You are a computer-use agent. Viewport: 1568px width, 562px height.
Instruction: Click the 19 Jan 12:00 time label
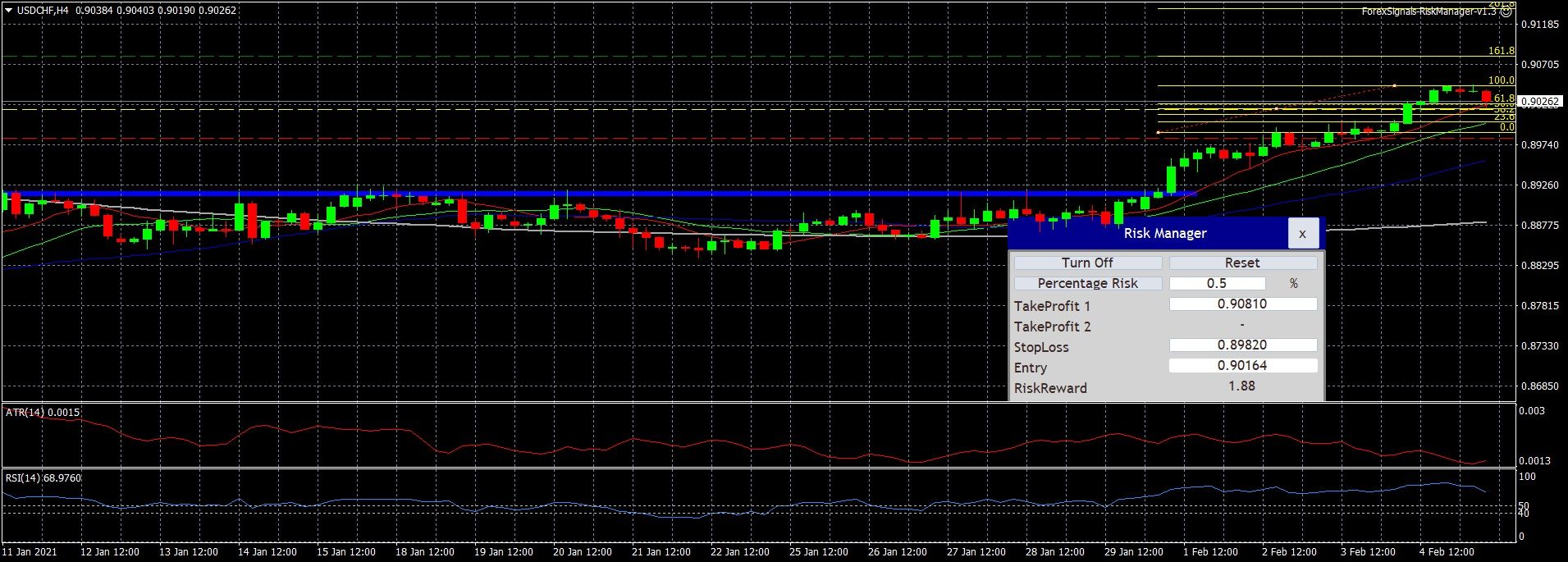tap(504, 552)
